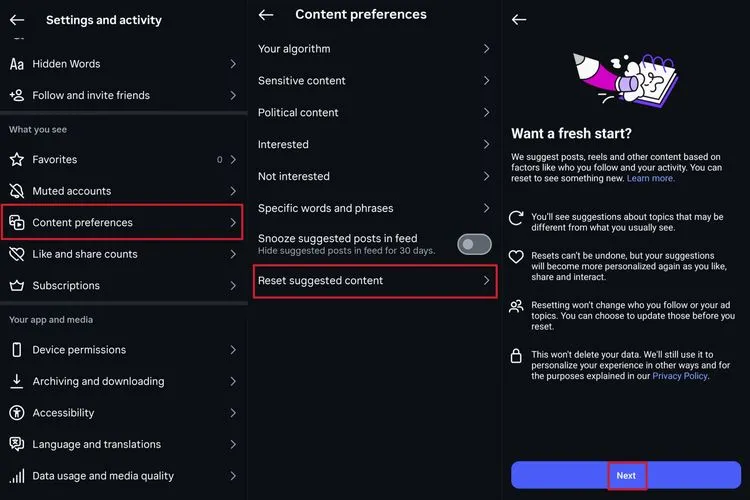Go back from Settings and activity

click(17, 20)
